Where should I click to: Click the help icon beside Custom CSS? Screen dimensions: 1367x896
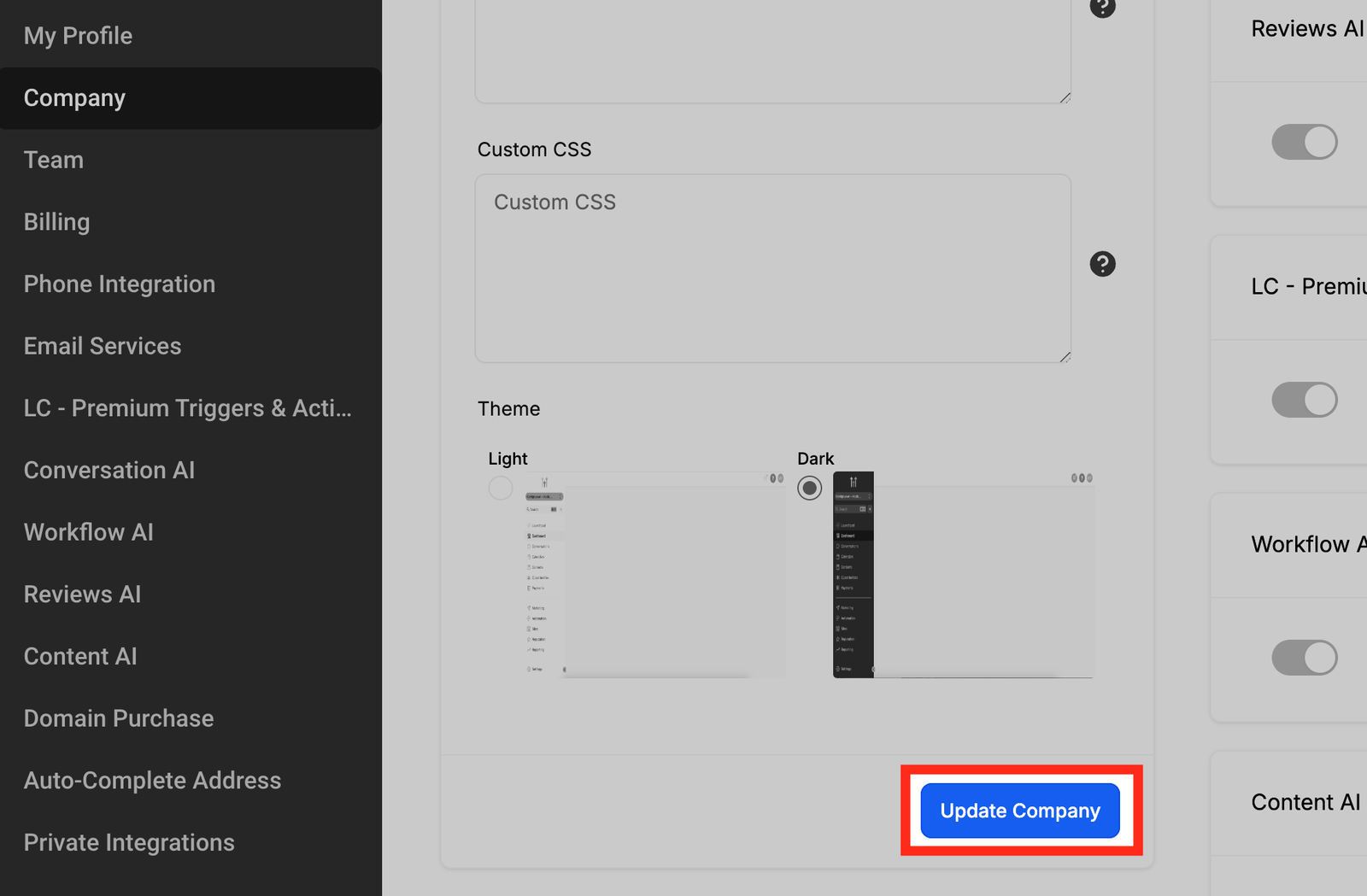pyautogui.click(x=1102, y=264)
